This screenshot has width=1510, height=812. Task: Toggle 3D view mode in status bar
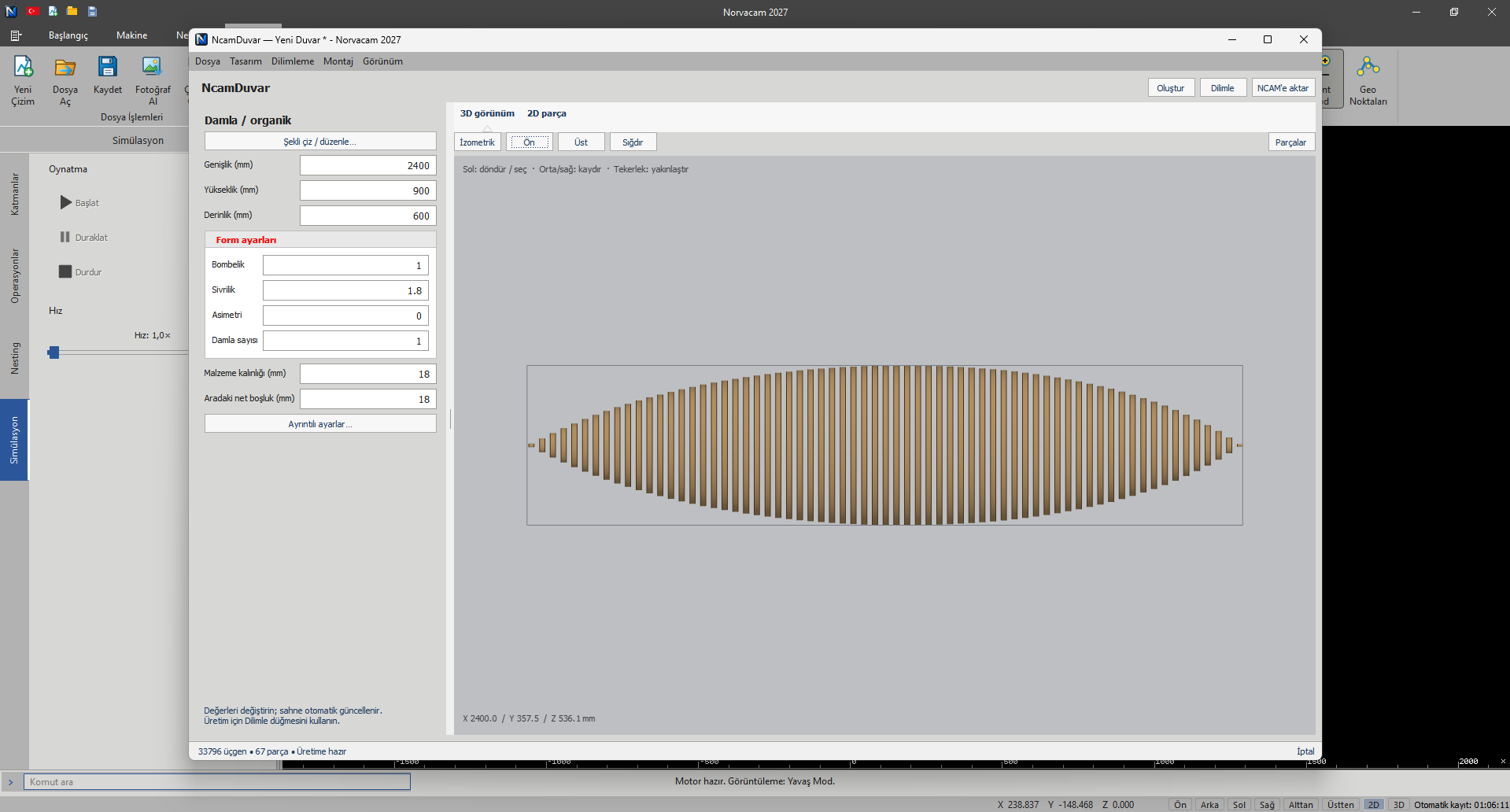click(x=1399, y=805)
